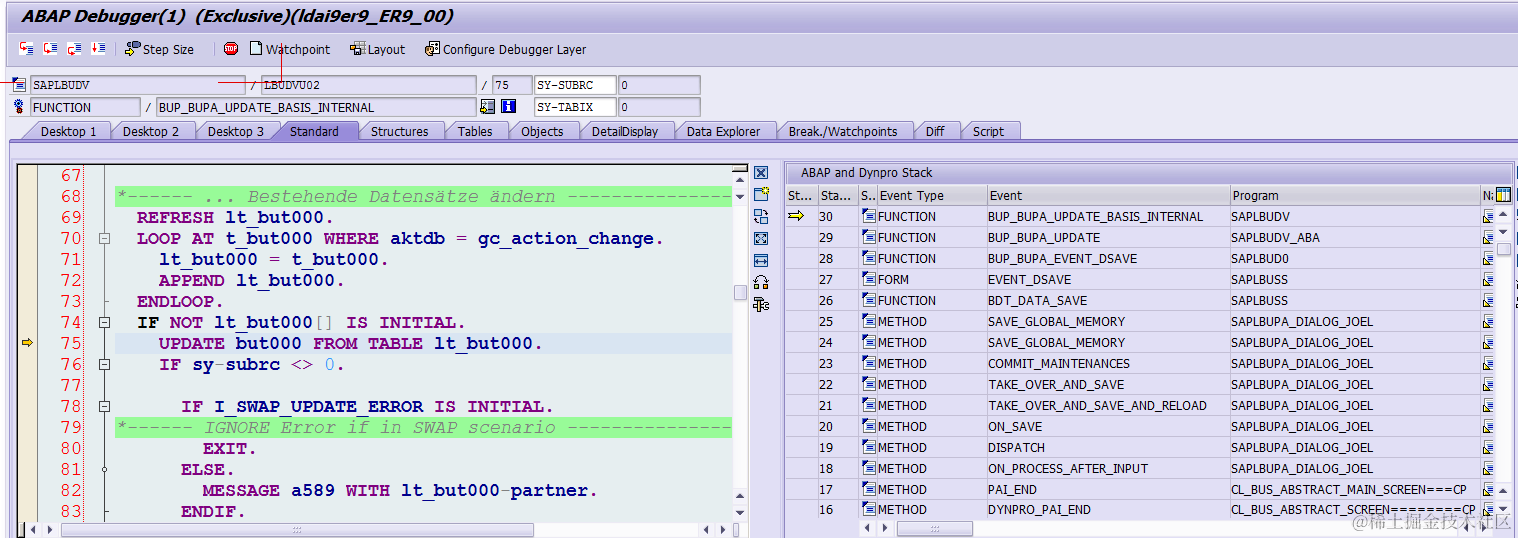Click the Event Type column header
1518x538 pixels.
click(x=931, y=196)
